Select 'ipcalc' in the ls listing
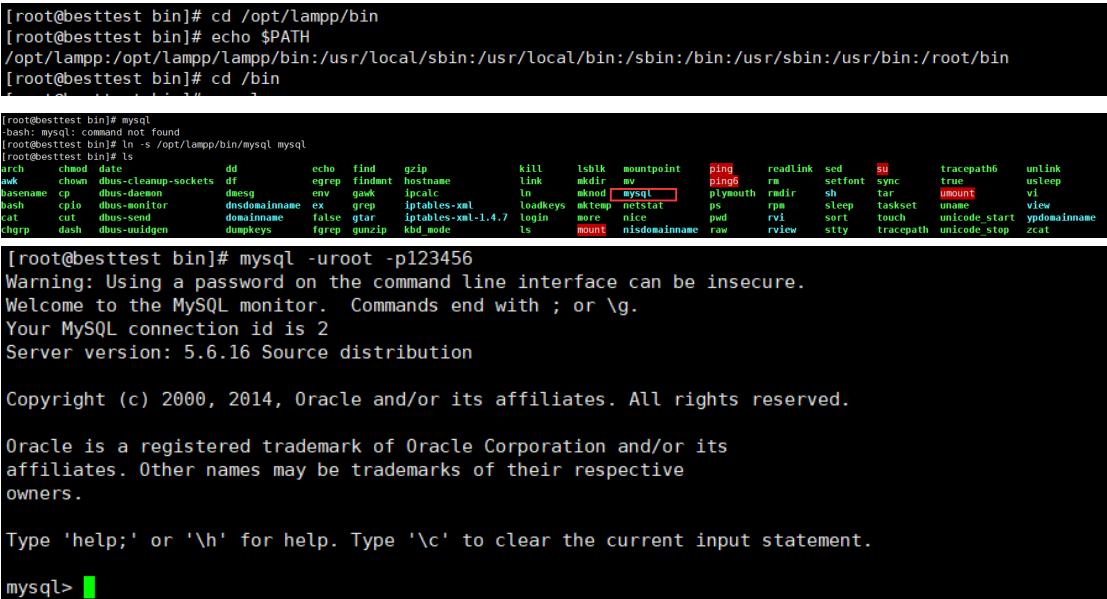 click(421, 193)
